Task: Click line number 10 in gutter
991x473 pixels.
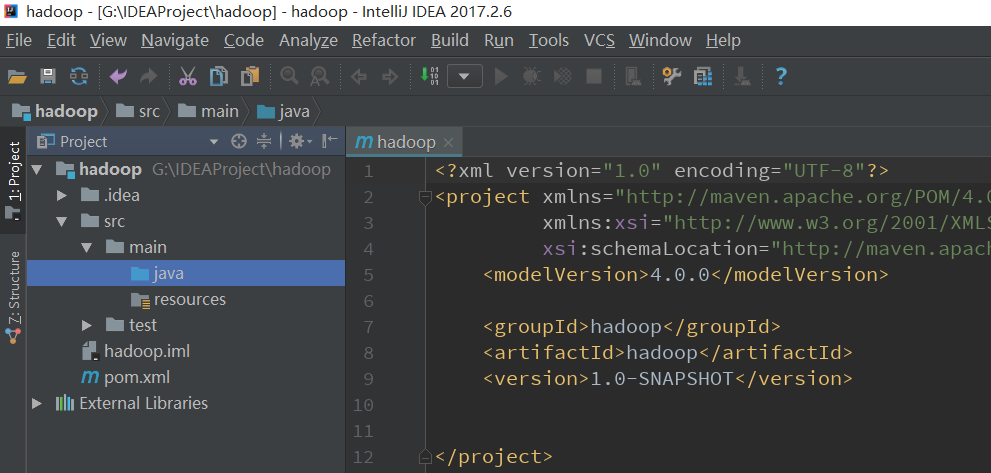Action: 363,405
